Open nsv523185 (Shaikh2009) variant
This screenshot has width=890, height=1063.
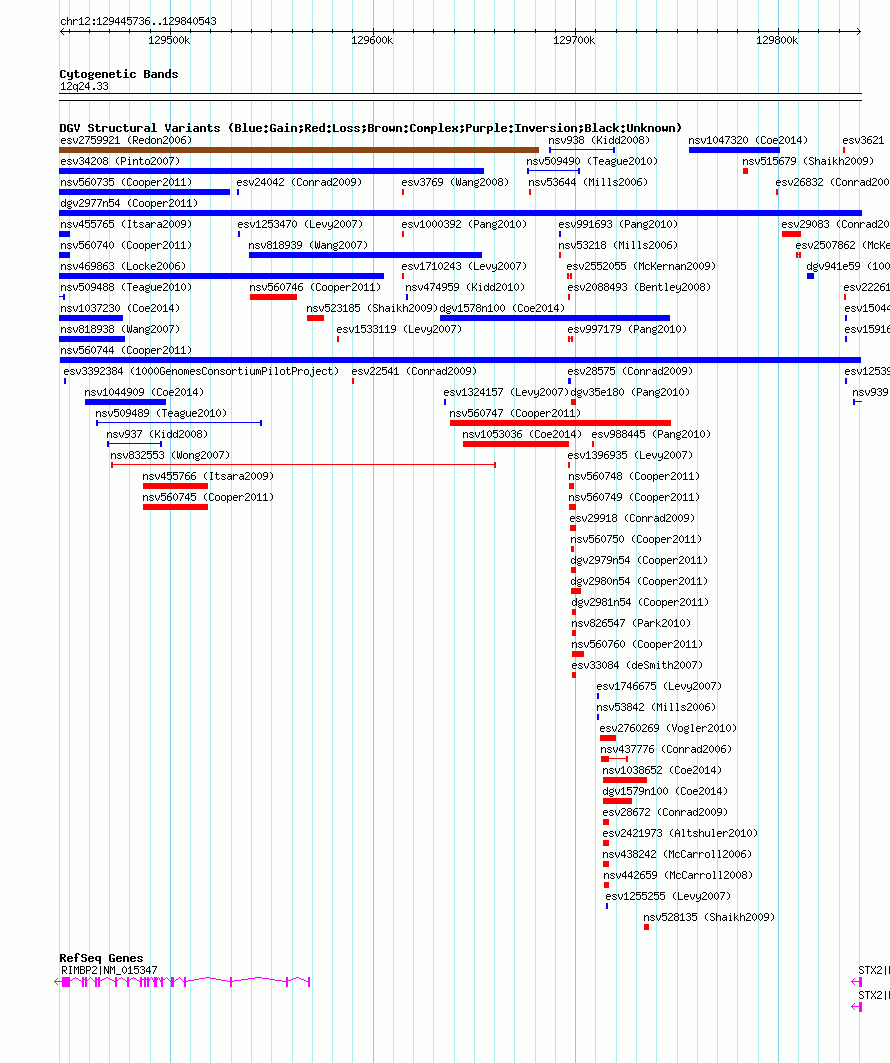[372, 308]
